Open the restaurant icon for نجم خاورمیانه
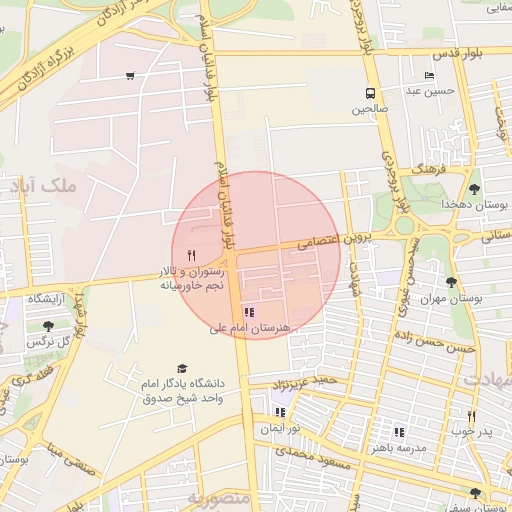 click(191, 255)
